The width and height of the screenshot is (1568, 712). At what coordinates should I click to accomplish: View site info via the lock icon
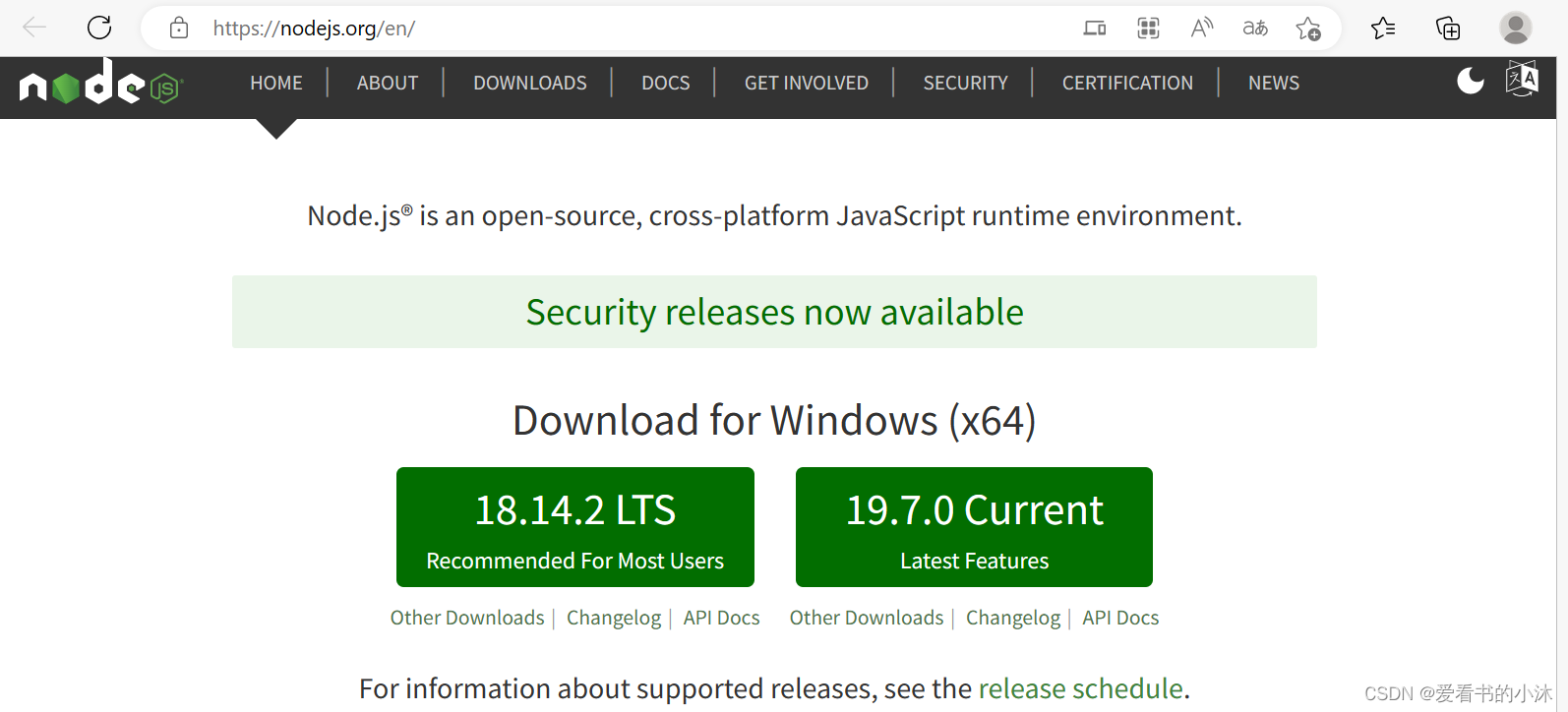click(179, 28)
